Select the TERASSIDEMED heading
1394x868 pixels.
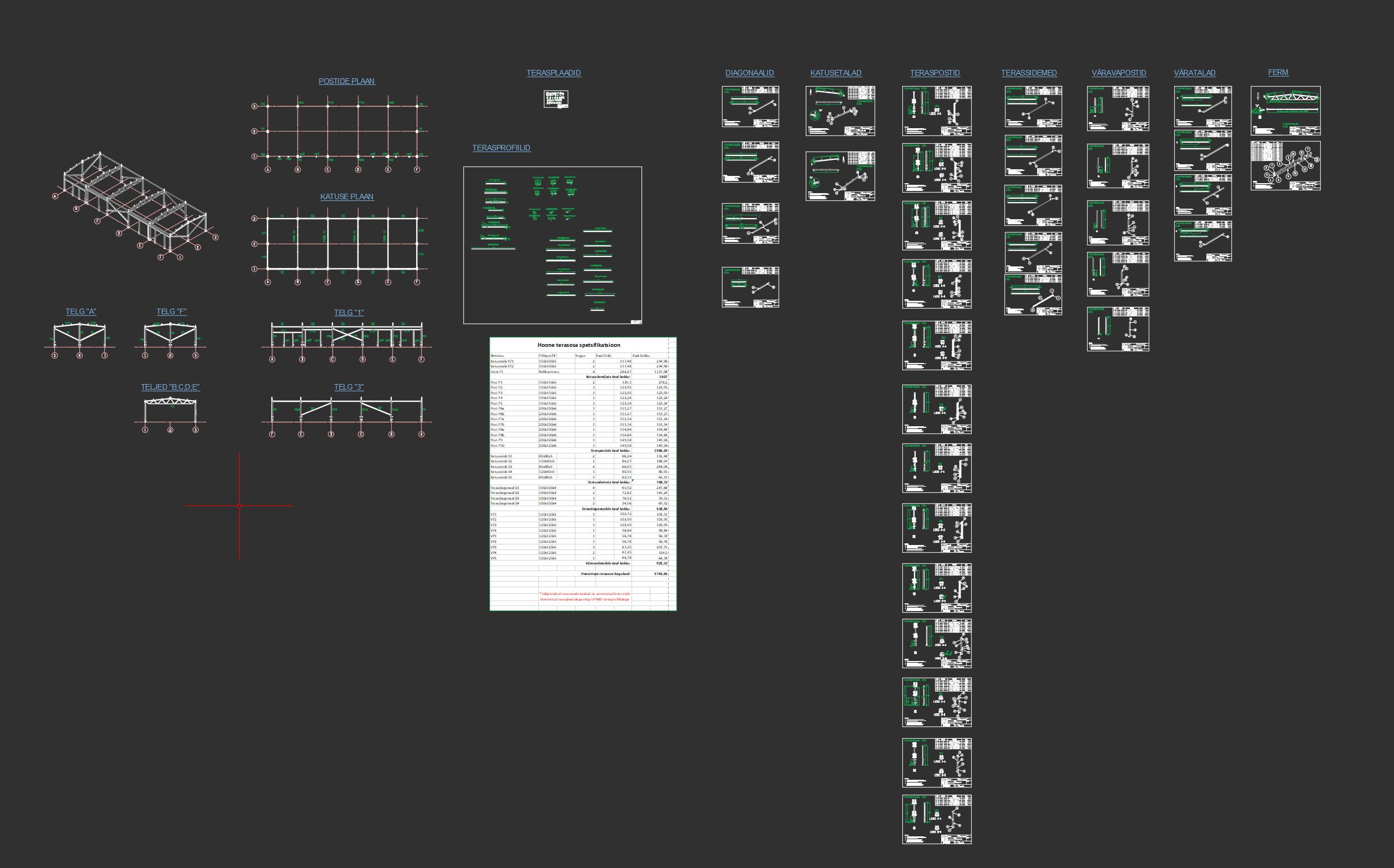coord(1028,73)
